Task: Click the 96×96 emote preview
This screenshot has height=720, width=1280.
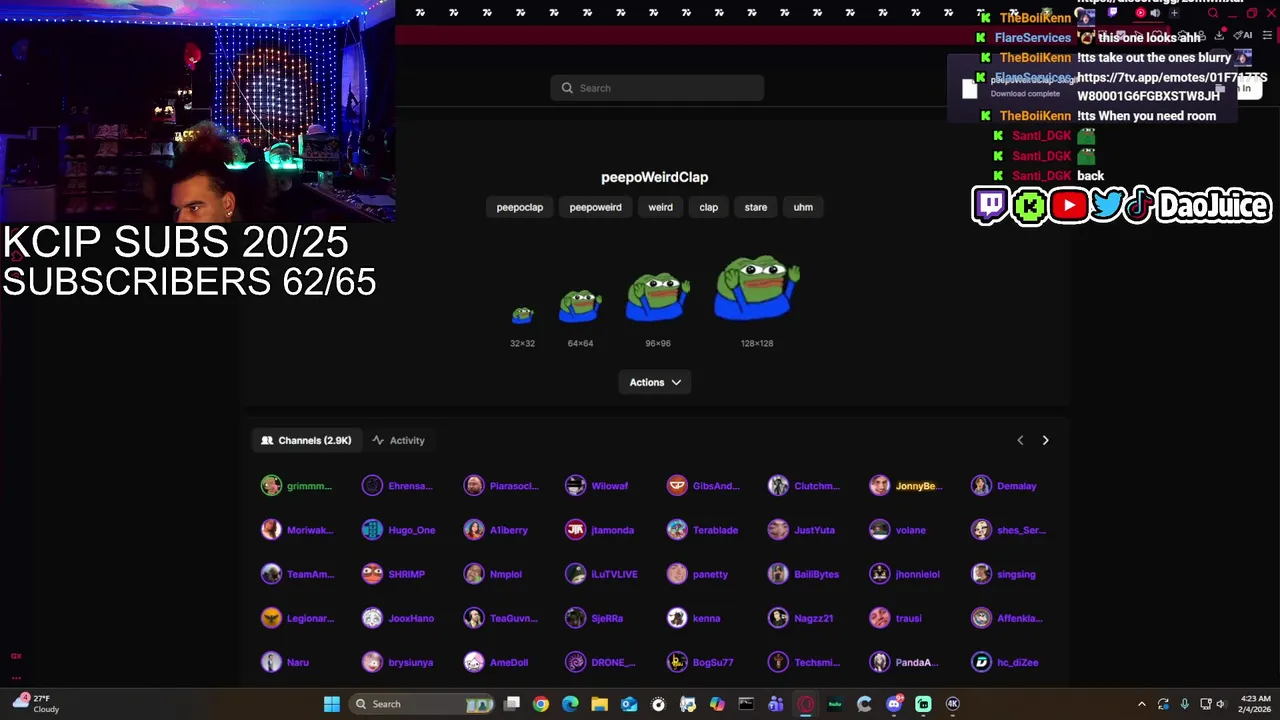Action: click(657, 297)
